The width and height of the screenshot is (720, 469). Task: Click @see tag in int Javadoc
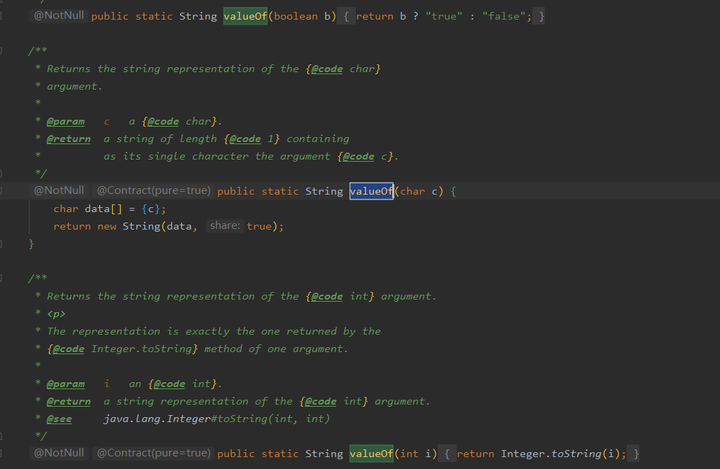[x=59, y=419]
